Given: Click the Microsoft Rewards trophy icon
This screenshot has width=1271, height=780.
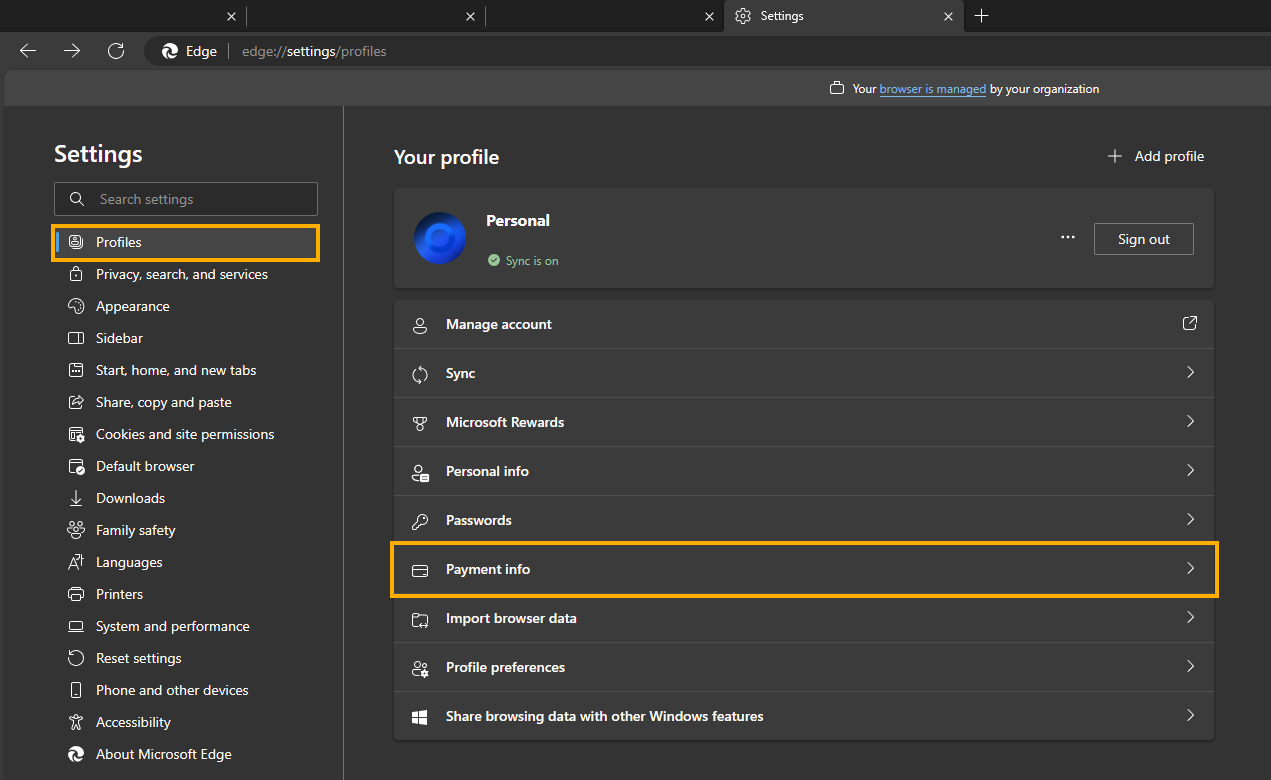Looking at the screenshot, I should pos(421,423).
